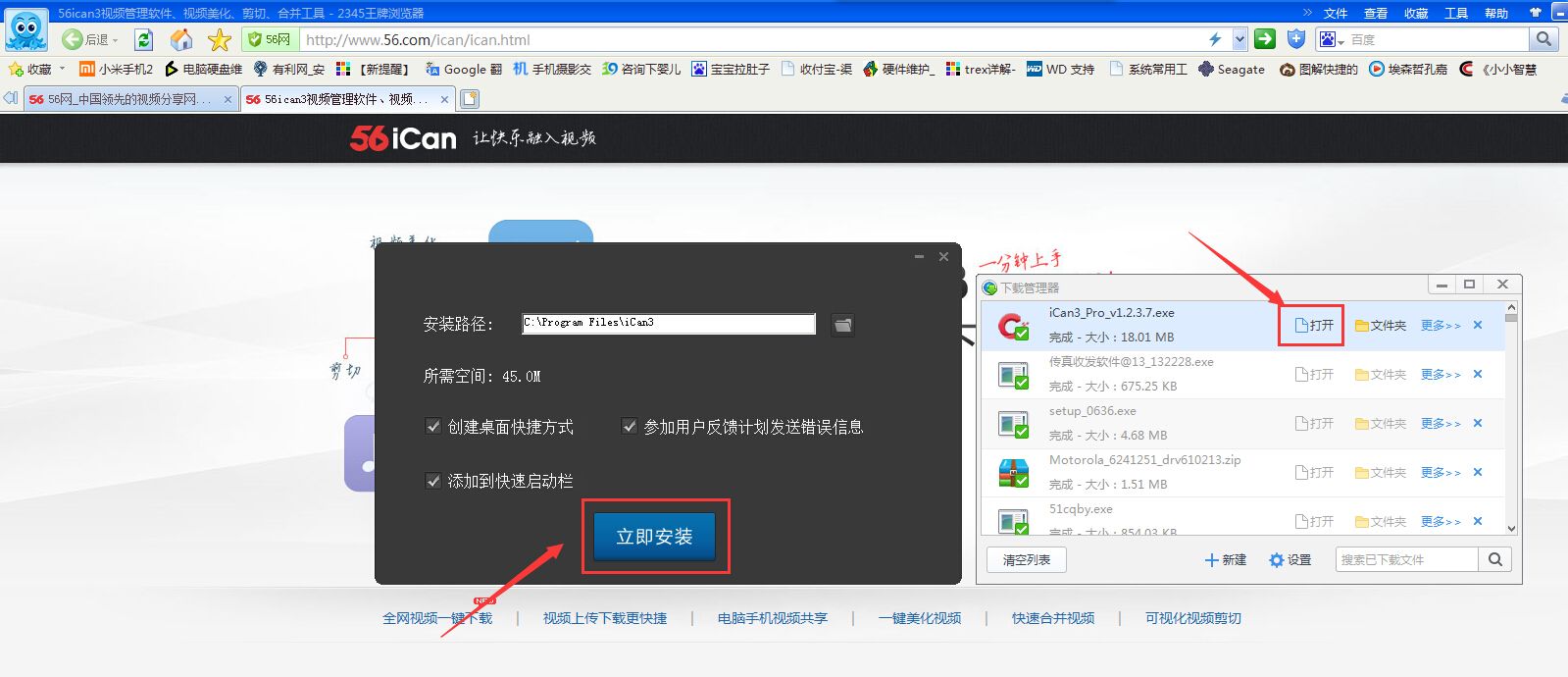Open folder of 传真收发软件@13_132228.exe
Screen dimensions: 1568x677
click(1381, 374)
